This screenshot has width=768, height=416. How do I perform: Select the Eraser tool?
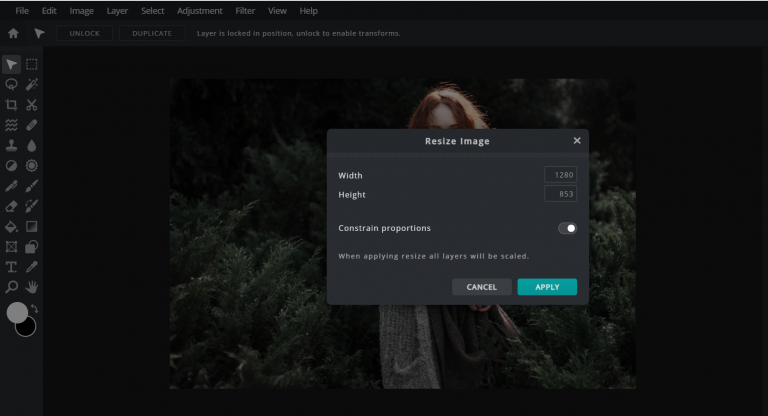coord(11,206)
